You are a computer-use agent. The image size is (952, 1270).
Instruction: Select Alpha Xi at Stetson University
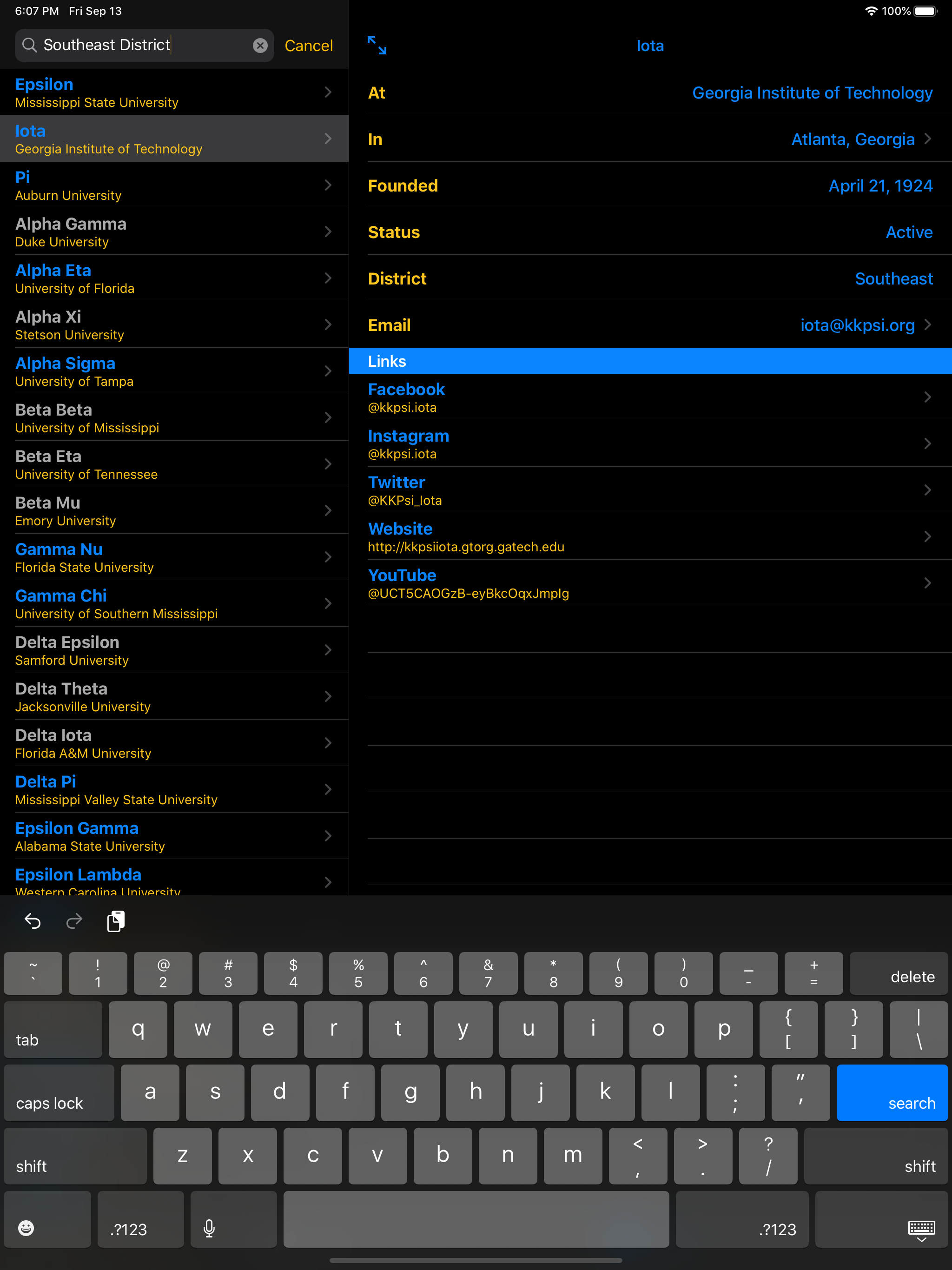174,324
